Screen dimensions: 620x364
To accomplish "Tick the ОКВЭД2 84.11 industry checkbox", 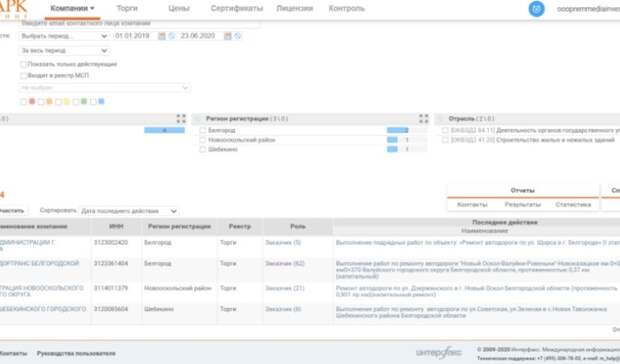I will click(x=445, y=130).
